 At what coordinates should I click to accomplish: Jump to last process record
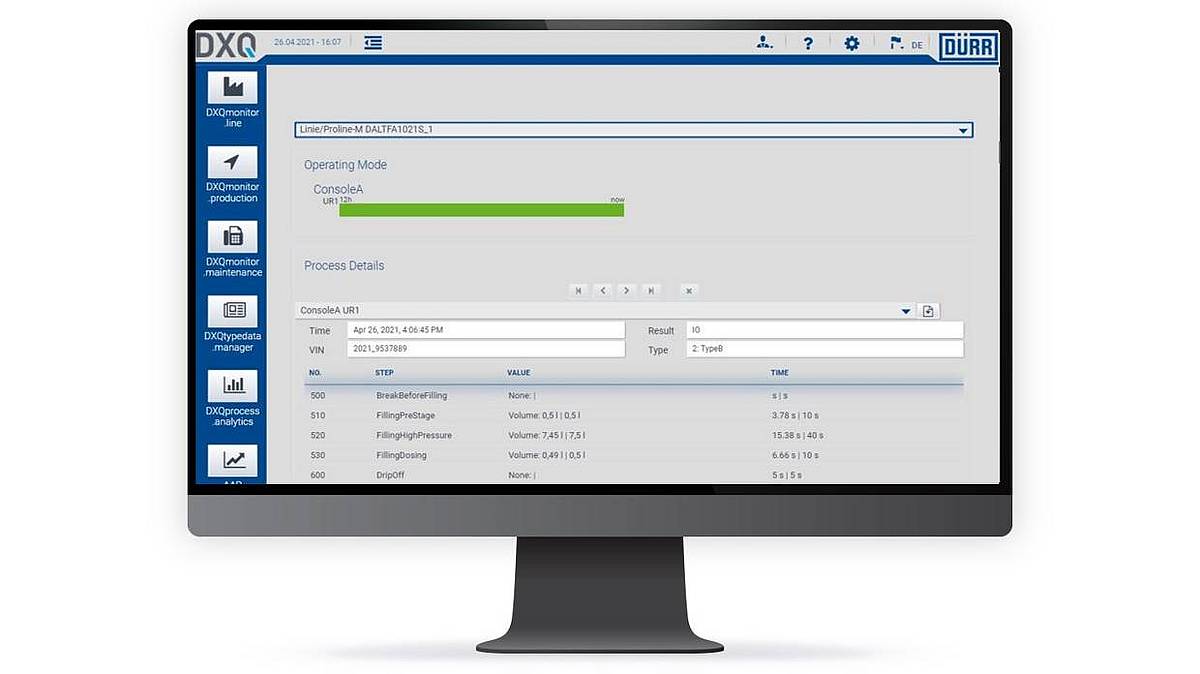(651, 290)
